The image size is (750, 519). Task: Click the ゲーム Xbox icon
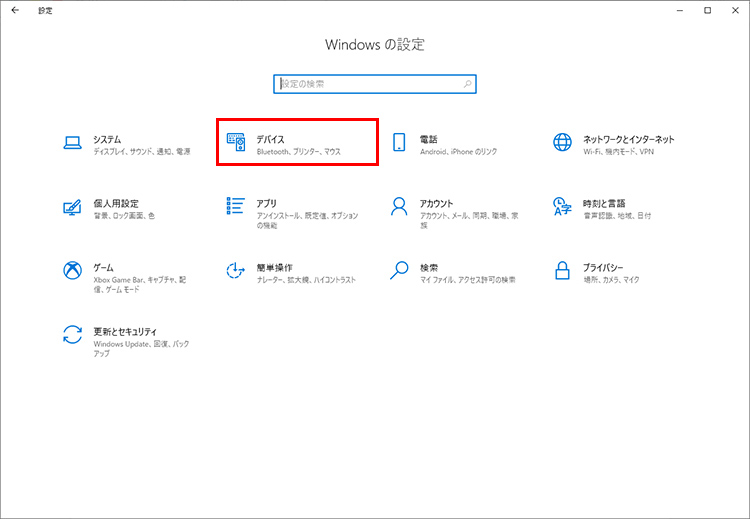(72, 271)
